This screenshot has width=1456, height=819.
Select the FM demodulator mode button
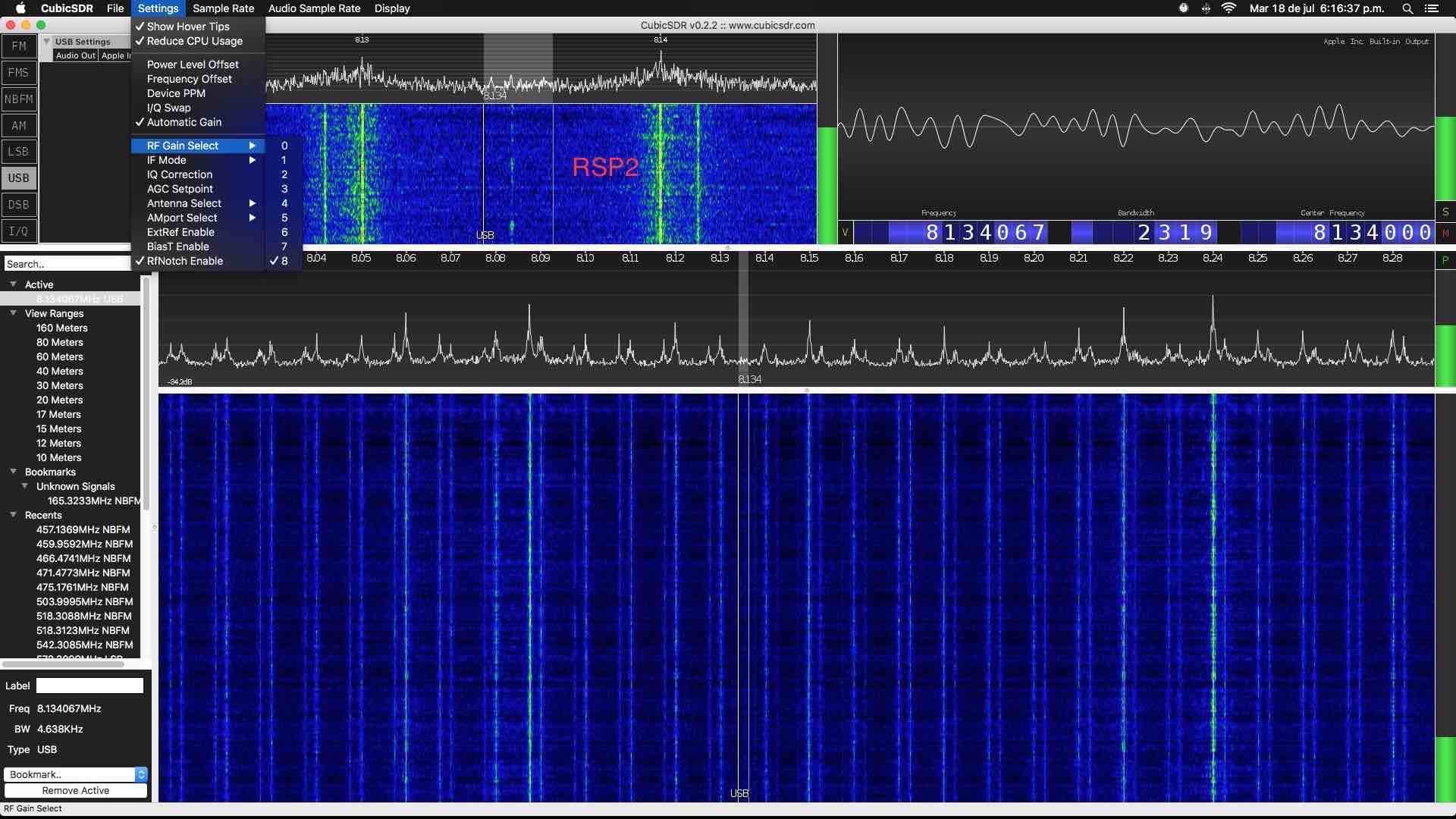[19, 46]
